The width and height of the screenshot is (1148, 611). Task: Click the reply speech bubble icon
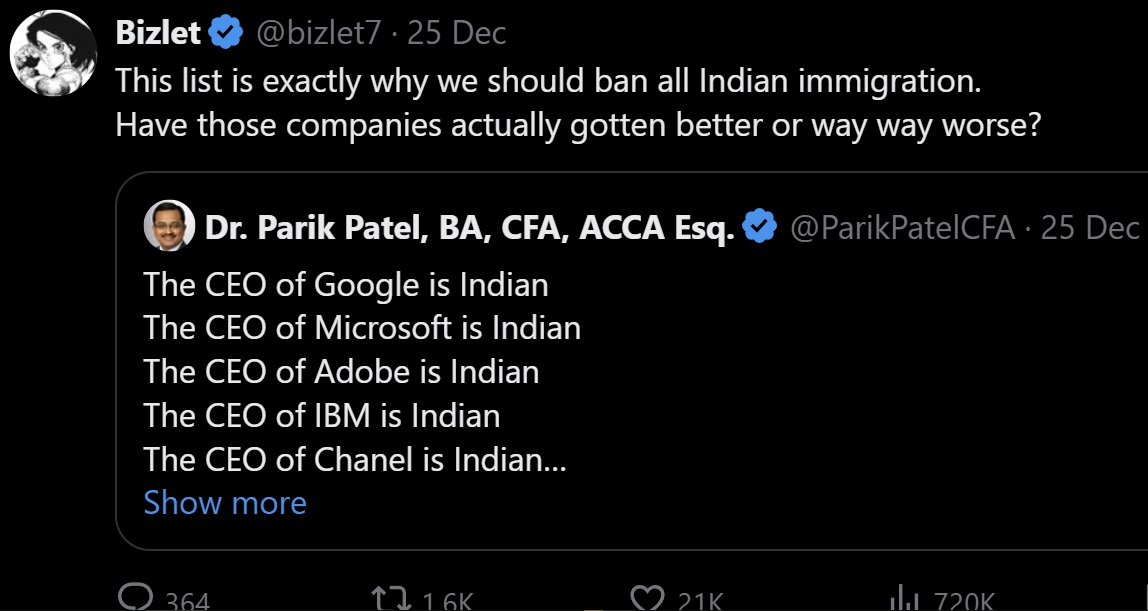tap(136, 600)
